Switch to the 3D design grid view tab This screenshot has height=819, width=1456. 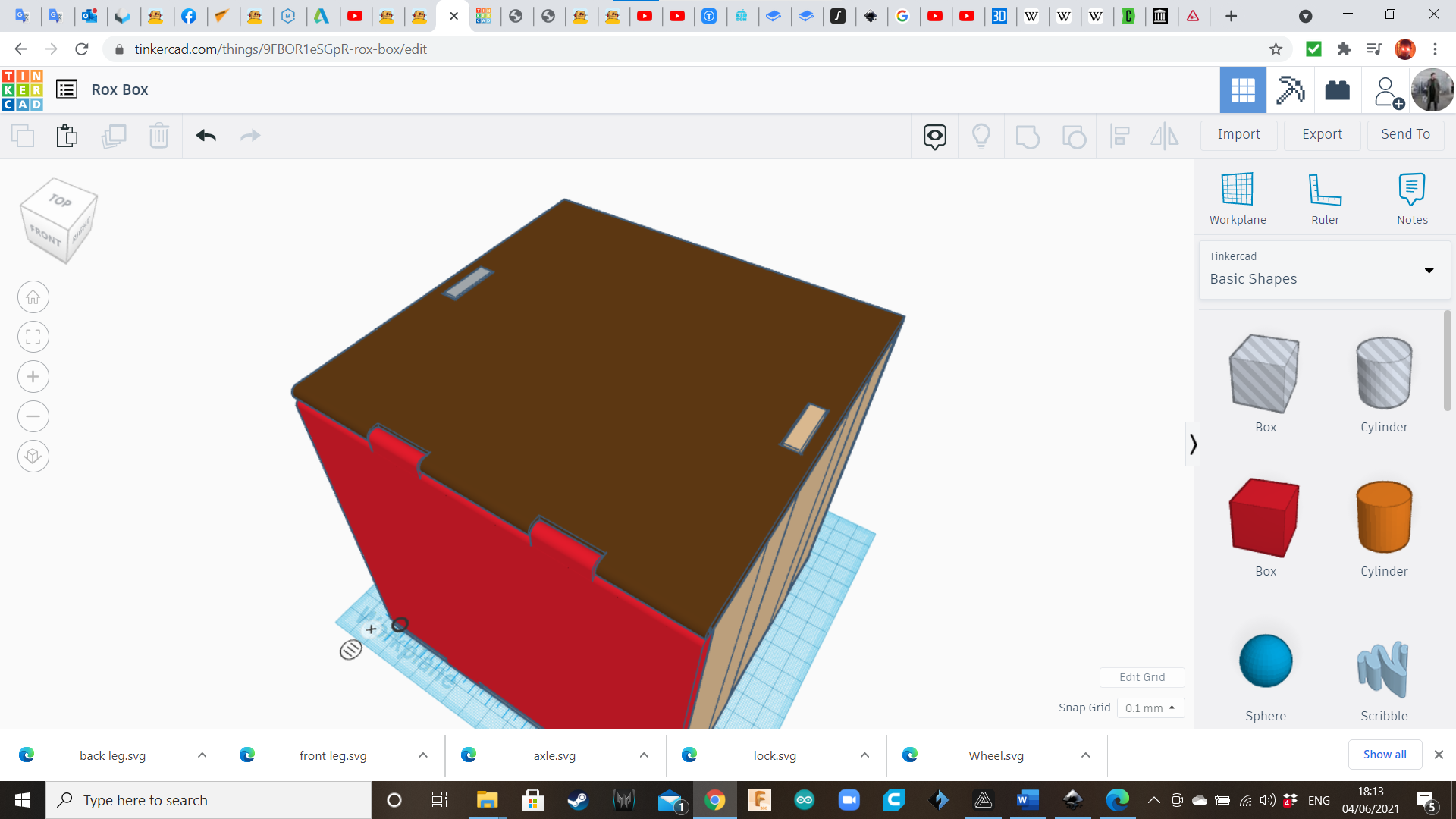[1243, 90]
